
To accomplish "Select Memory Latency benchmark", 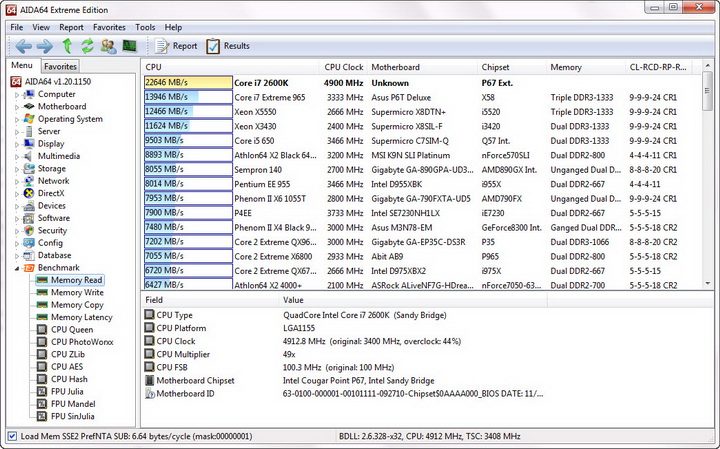I will pos(82,317).
